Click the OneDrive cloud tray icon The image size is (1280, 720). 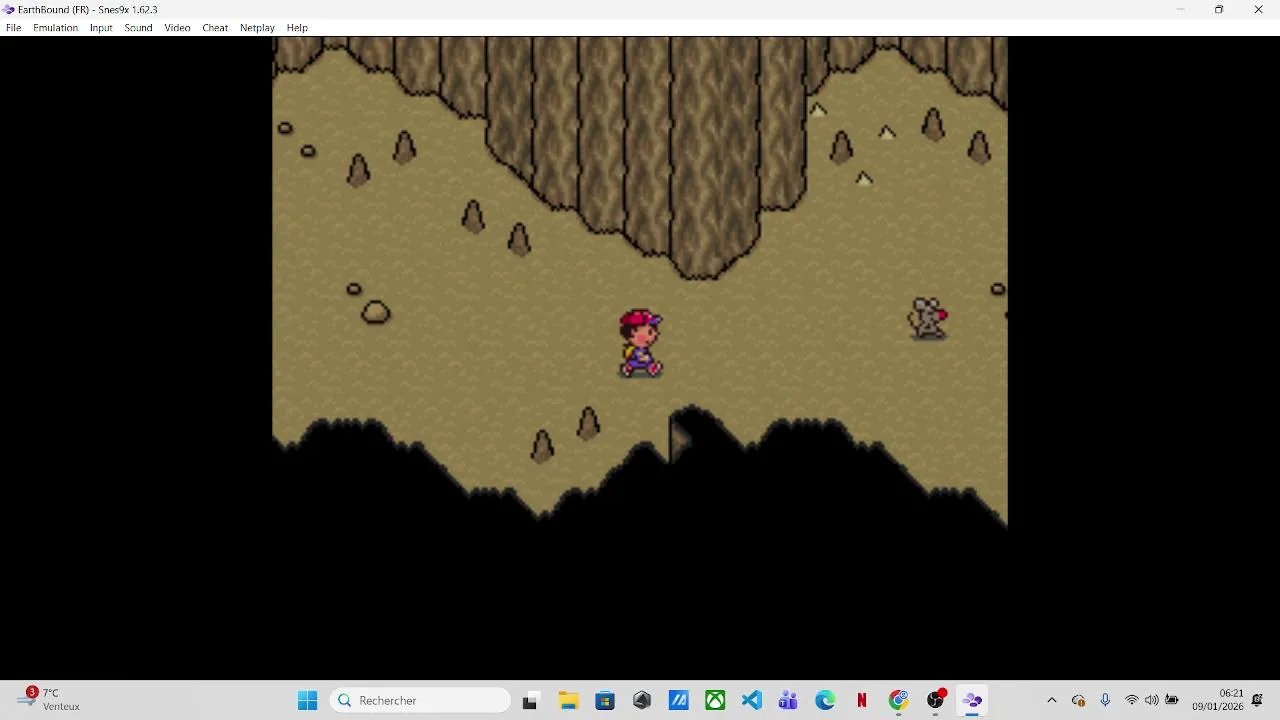pos(1079,701)
